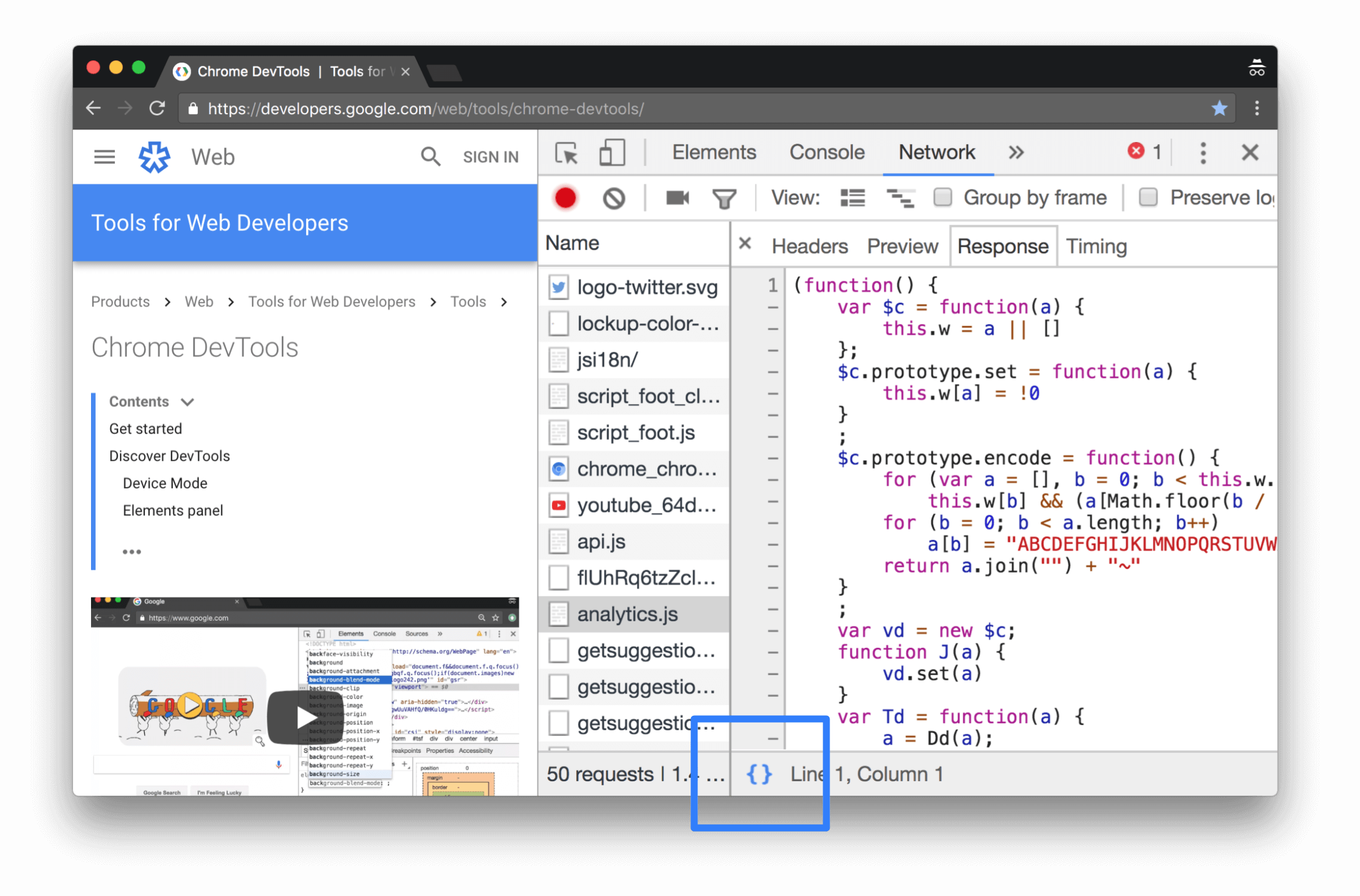1360x896 pixels.
Task: Enable the Preserve log checkbox
Action: pos(1147,197)
